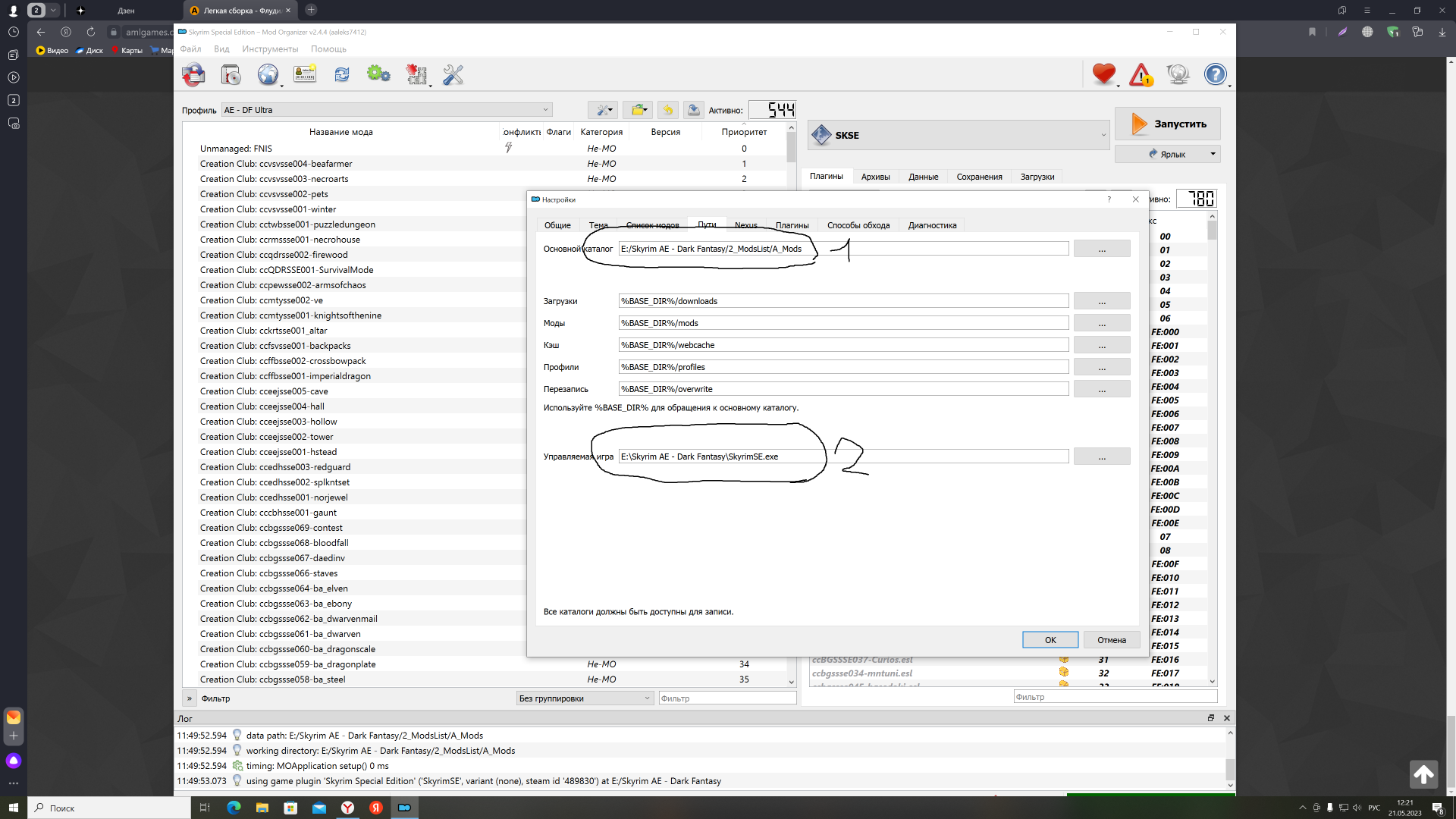
Task: Click the red warning notifications icon
Action: point(1141,74)
